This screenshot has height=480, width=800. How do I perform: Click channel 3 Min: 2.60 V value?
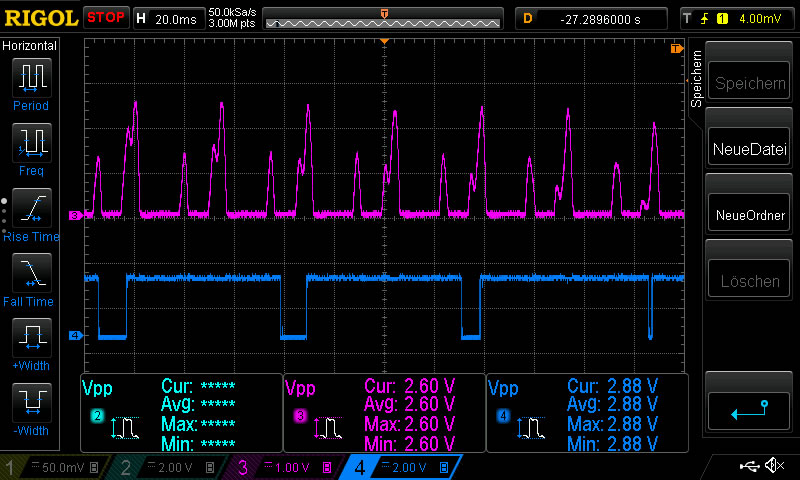tap(429, 444)
